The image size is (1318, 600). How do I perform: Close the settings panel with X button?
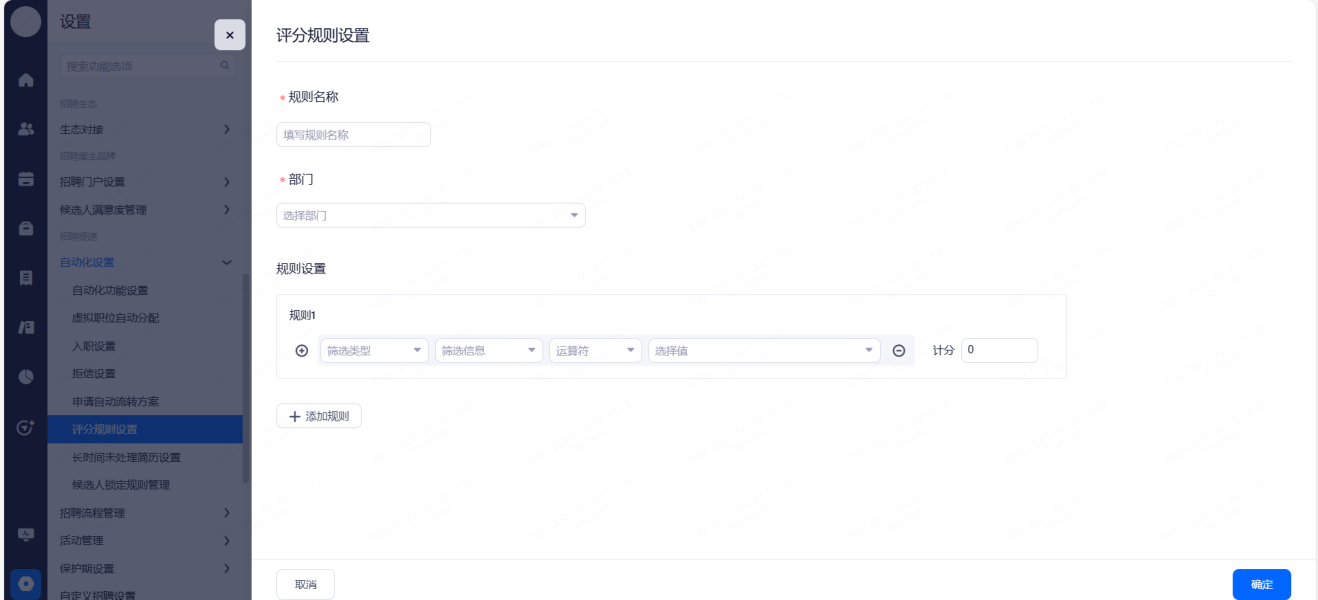click(x=230, y=35)
